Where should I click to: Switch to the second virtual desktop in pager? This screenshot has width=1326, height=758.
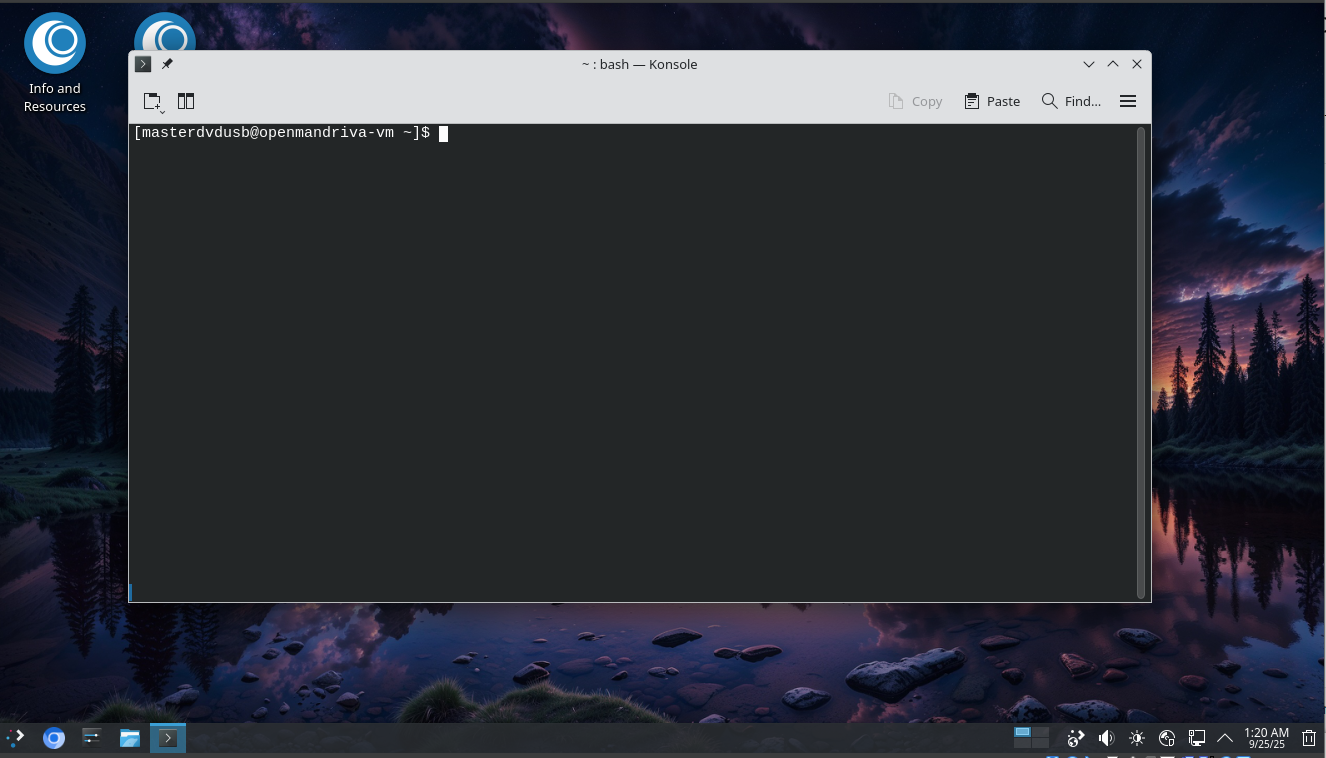[1040, 733]
